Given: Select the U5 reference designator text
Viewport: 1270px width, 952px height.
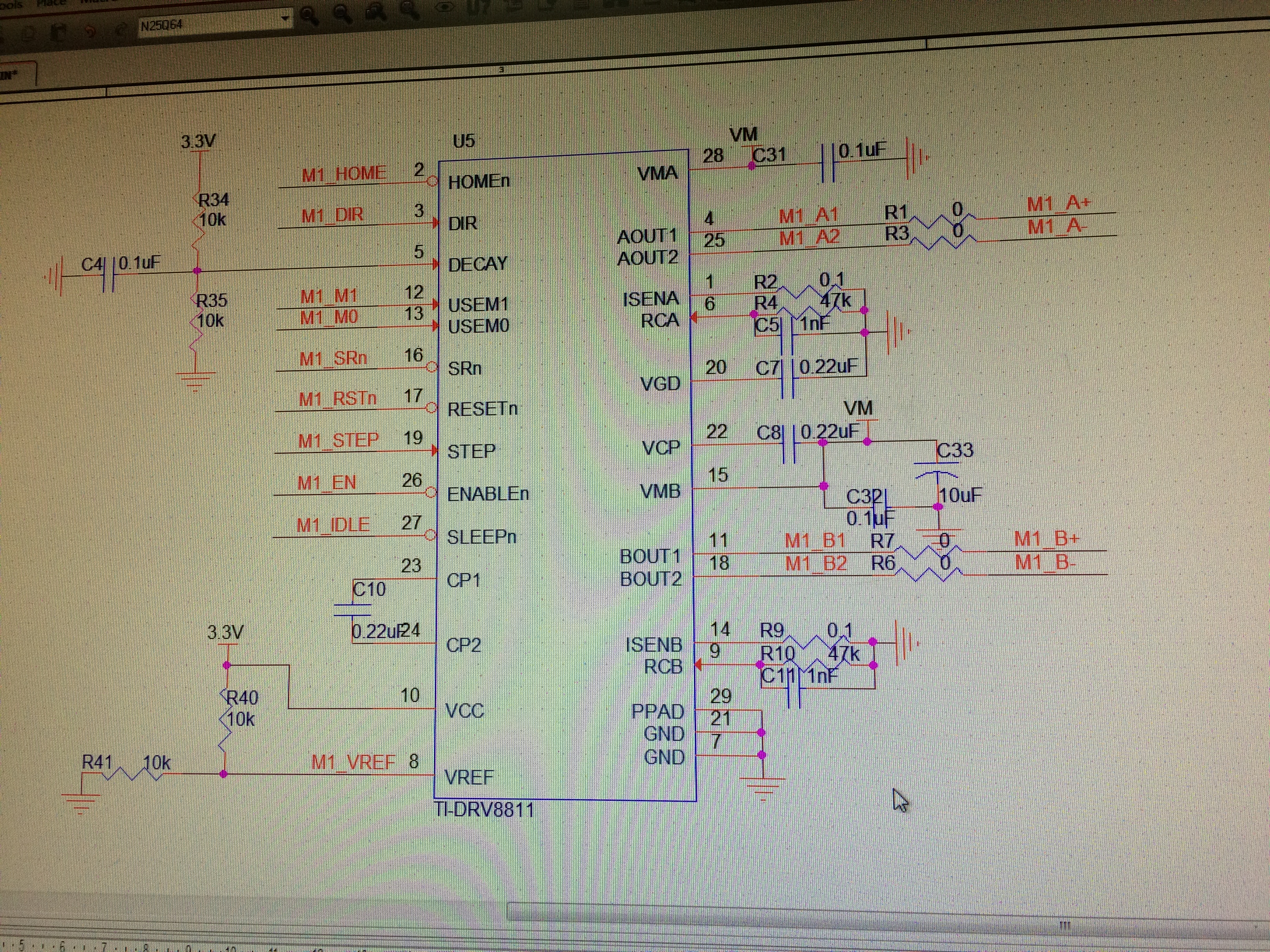Looking at the screenshot, I should [463, 141].
